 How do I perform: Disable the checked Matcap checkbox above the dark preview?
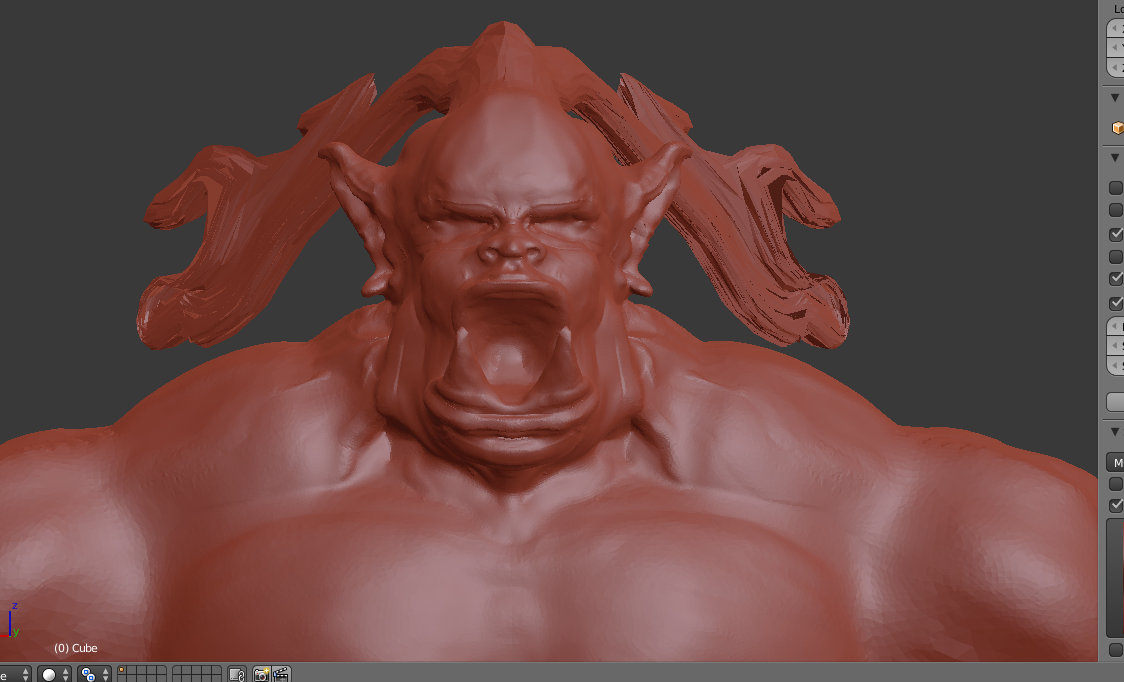tap(1116, 506)
